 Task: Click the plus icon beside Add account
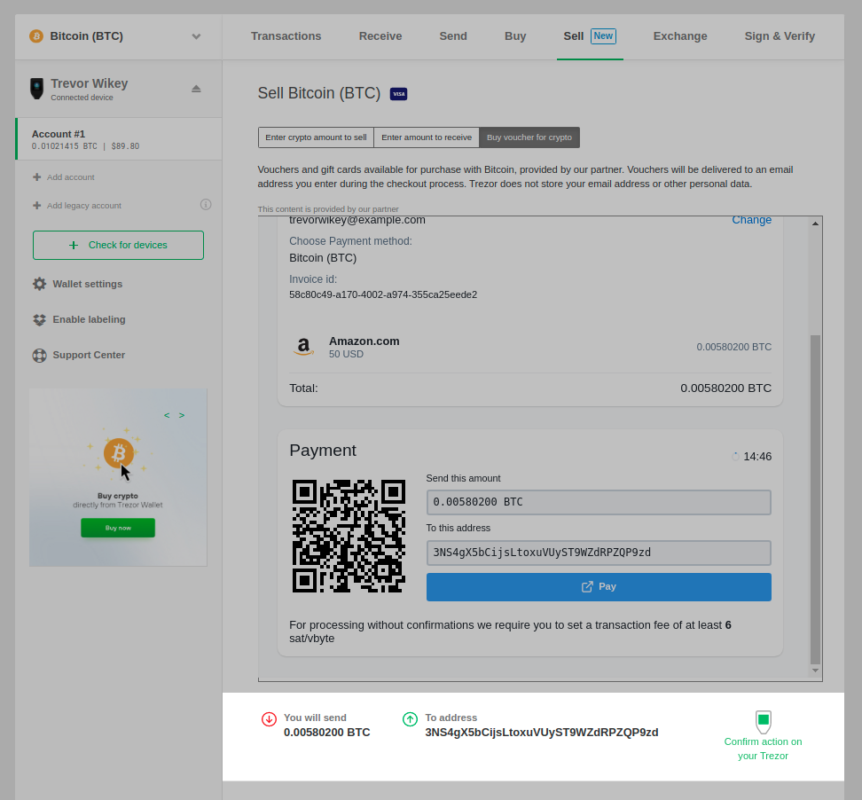click(37, 177)
